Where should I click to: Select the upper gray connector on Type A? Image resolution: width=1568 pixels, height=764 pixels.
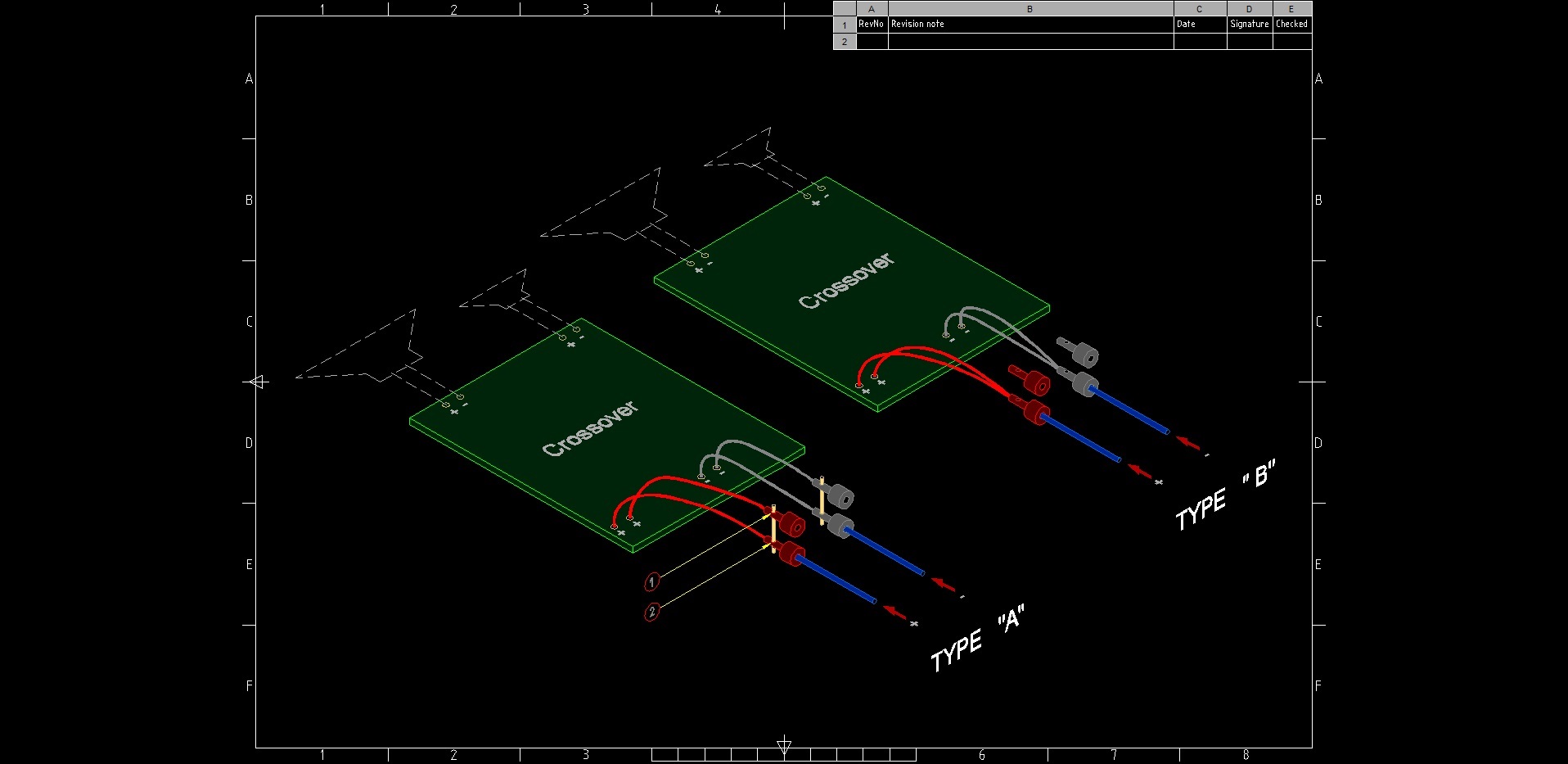(x=839, y=496)
